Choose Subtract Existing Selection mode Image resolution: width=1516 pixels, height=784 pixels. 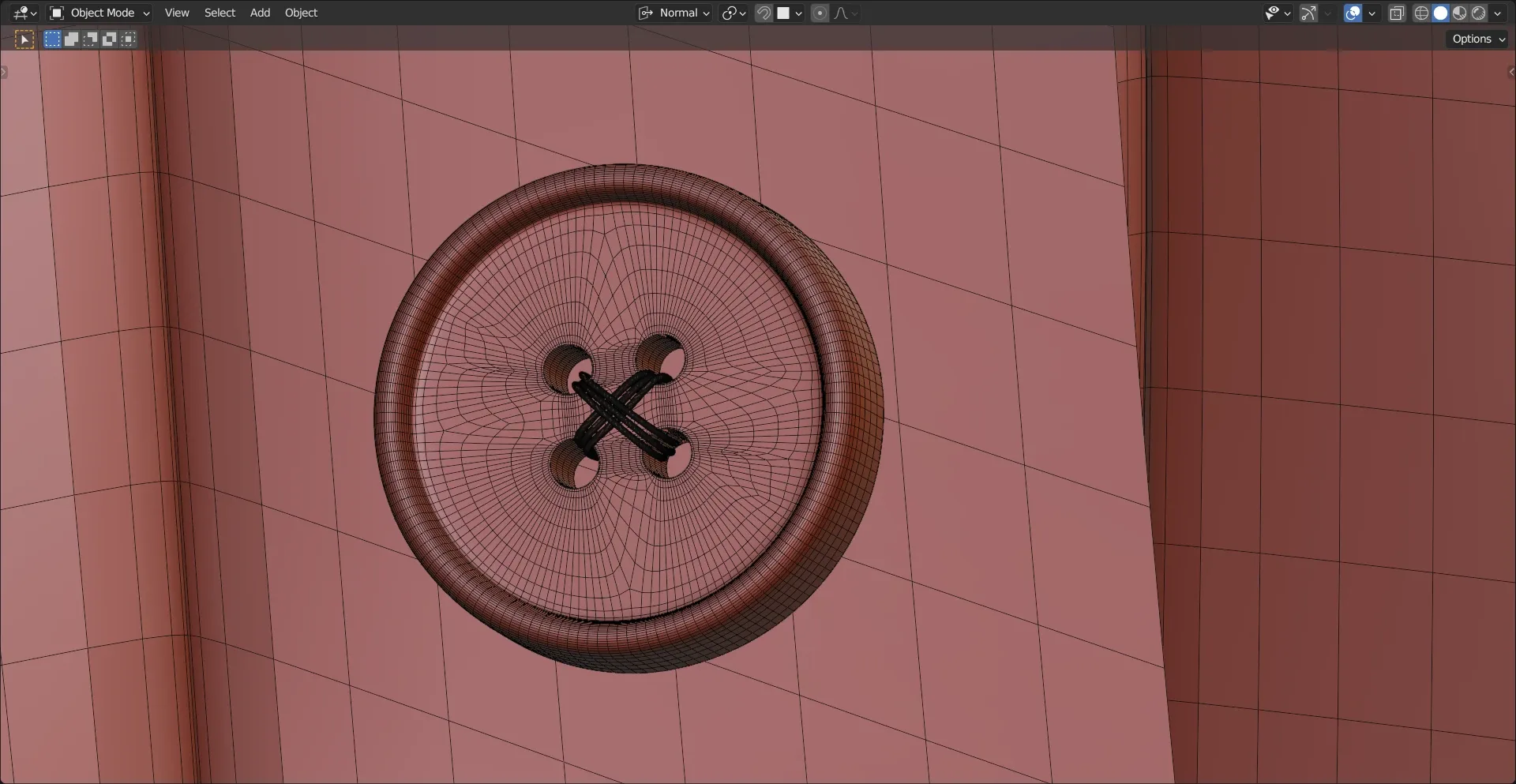(x=90, y=39)
